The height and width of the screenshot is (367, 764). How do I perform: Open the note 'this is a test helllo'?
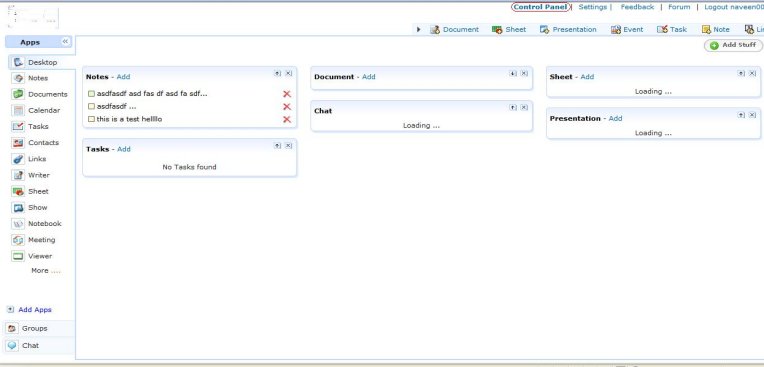(130, 119)
